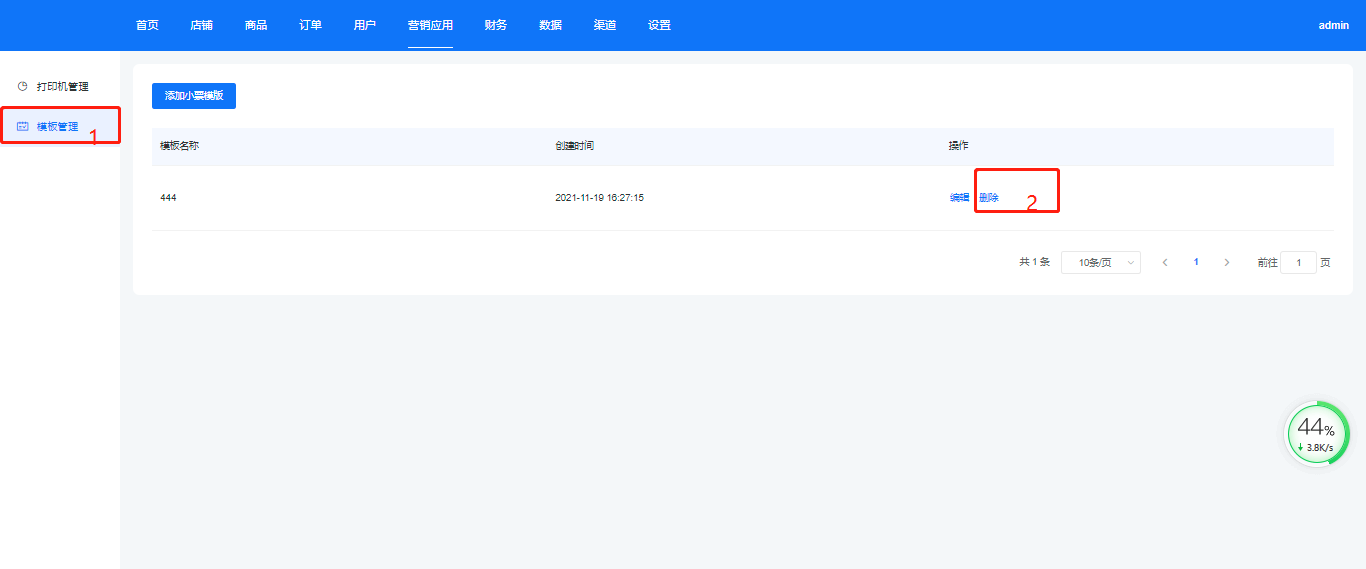This screenshot has height=569, width=1366.
Task: Click the network speed floating widget
Action: click(1316, 434)
